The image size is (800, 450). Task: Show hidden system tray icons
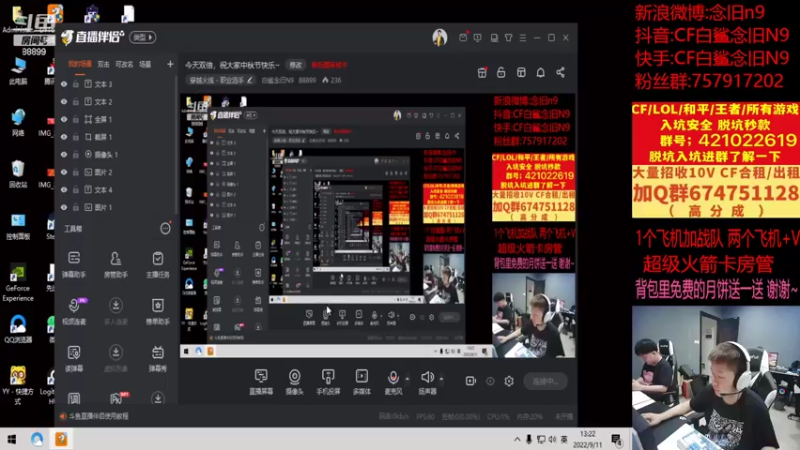[x=517, y=439]
